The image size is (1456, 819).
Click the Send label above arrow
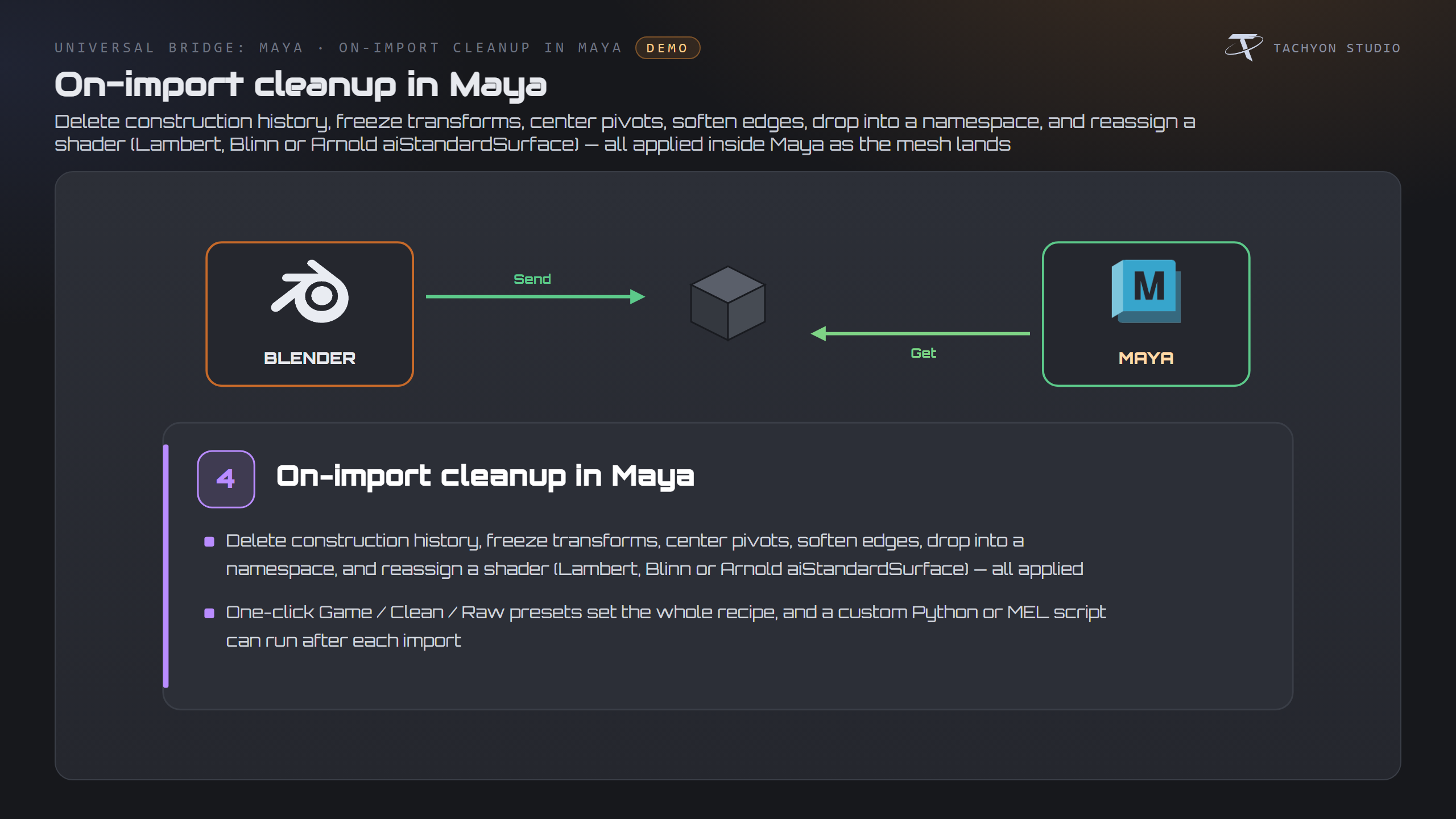(532, 279)
